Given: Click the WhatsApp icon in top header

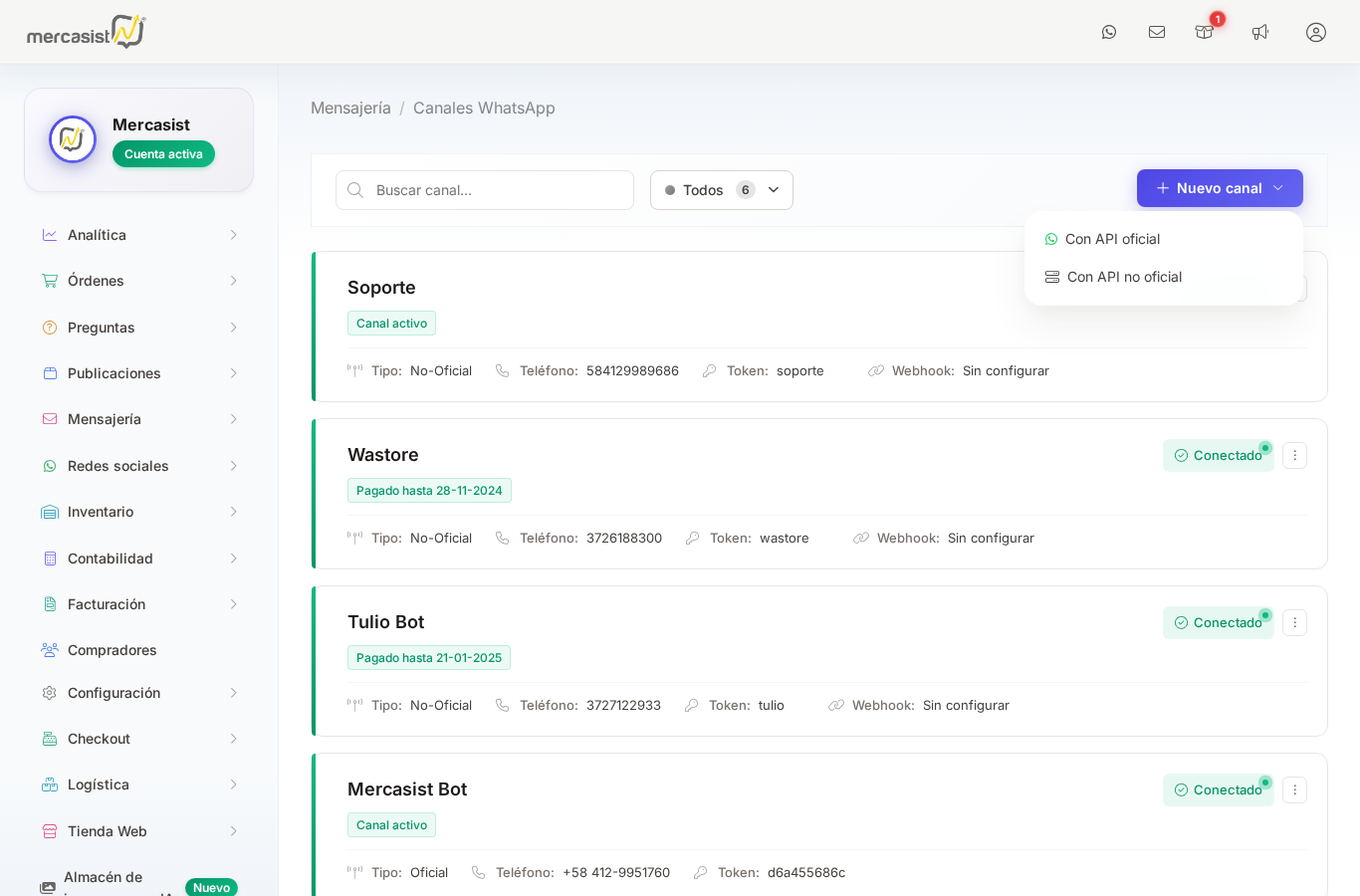Looking at the screenshot, I should (1109, 32).
